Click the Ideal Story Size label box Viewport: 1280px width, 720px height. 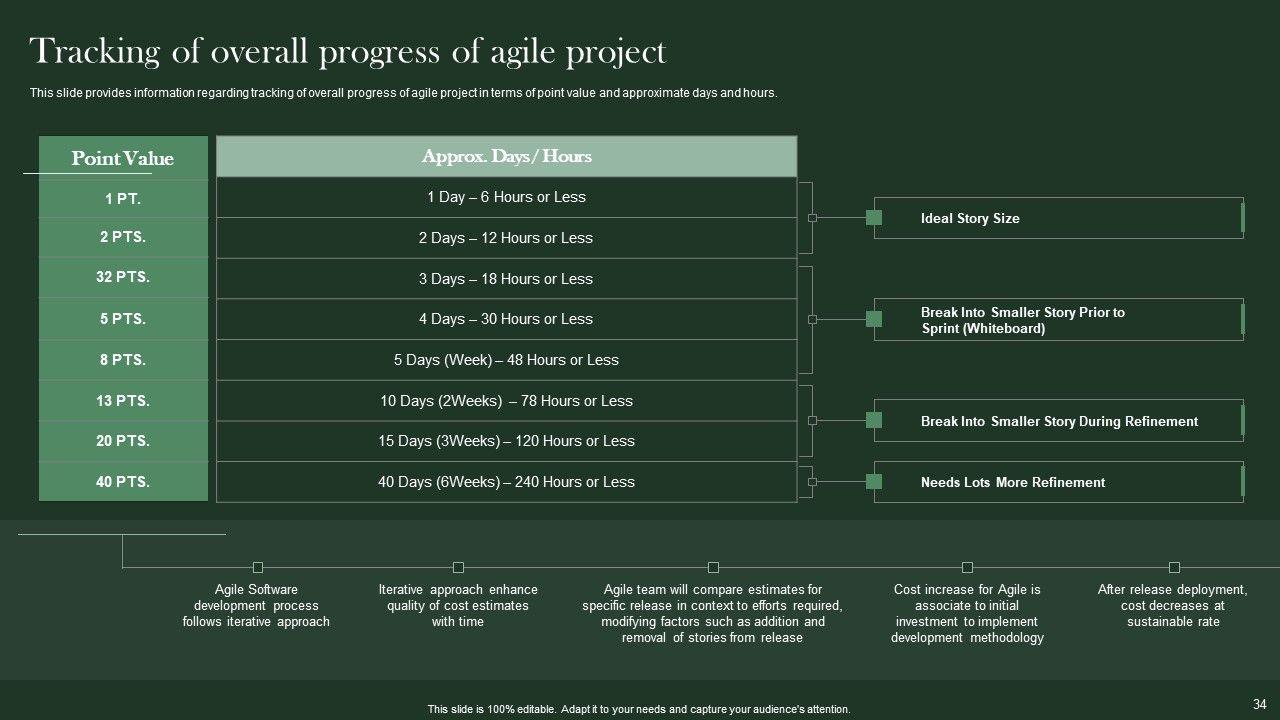tap(1060, 218)
